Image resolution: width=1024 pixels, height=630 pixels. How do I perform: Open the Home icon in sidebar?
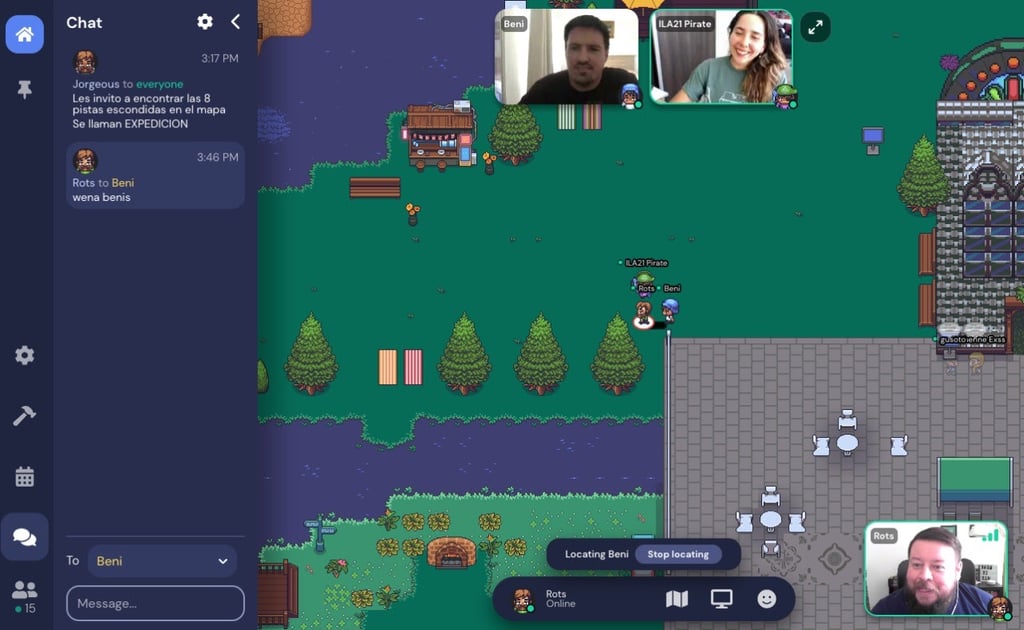pyautogui.click(x=24, y=34)
